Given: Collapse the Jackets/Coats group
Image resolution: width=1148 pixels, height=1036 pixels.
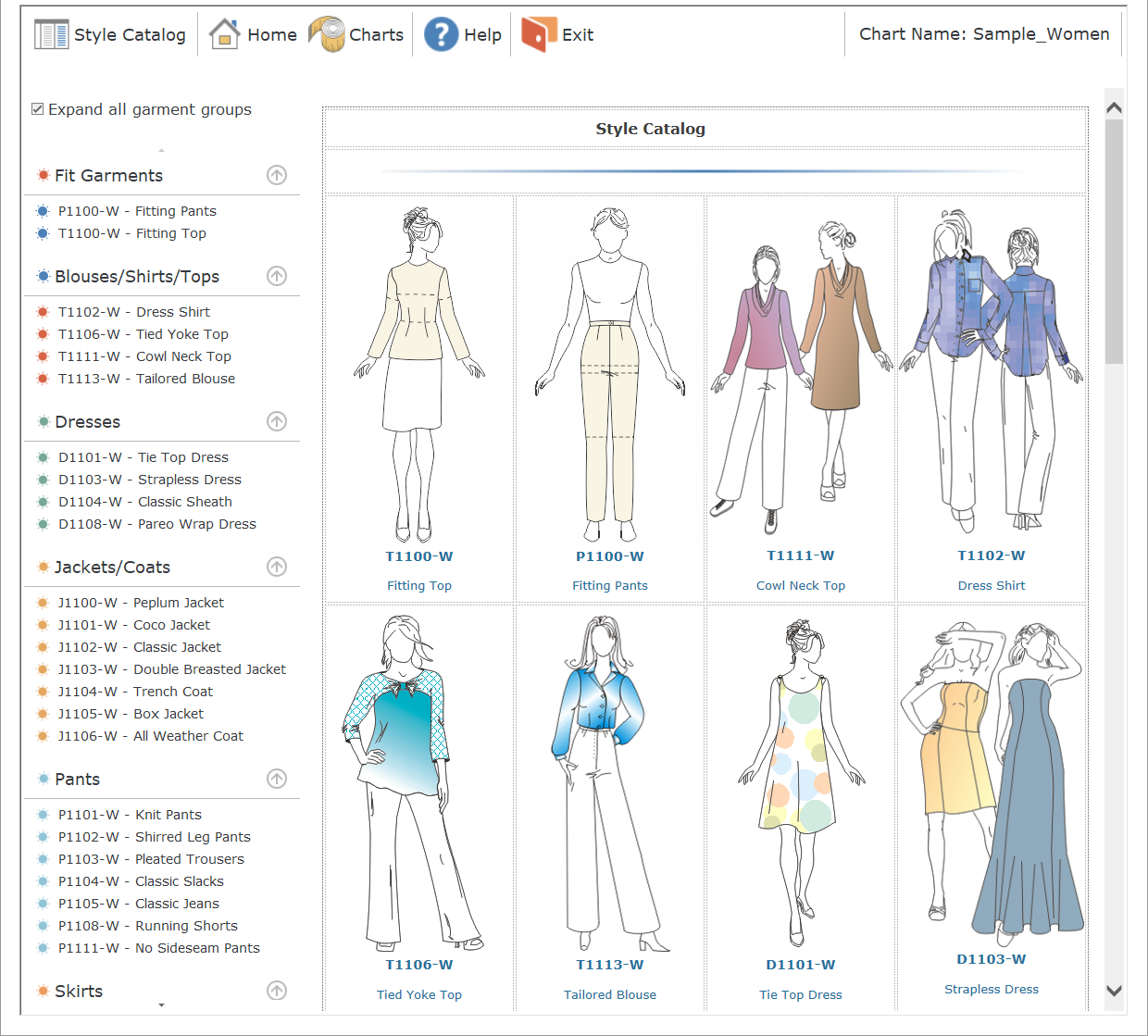Looking at the screenshot, I should click(x=277, y=567).
